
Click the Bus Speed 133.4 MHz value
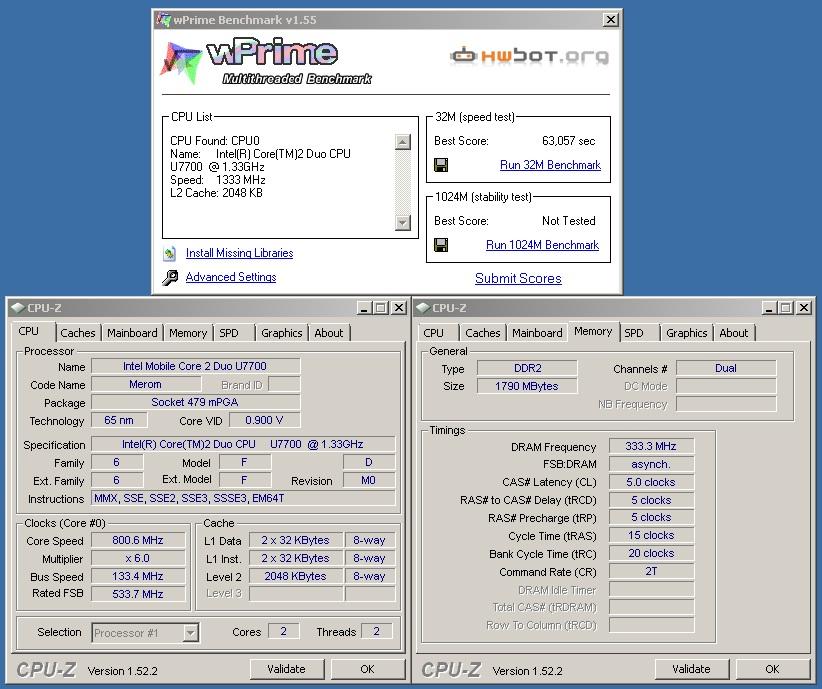[138, 576]
